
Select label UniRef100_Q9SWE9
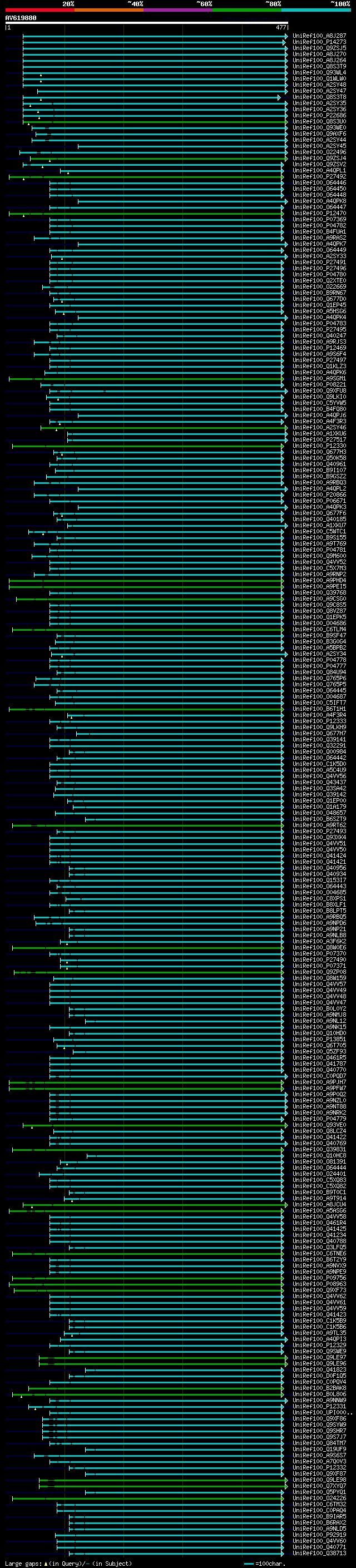[x=319, y=1351]
